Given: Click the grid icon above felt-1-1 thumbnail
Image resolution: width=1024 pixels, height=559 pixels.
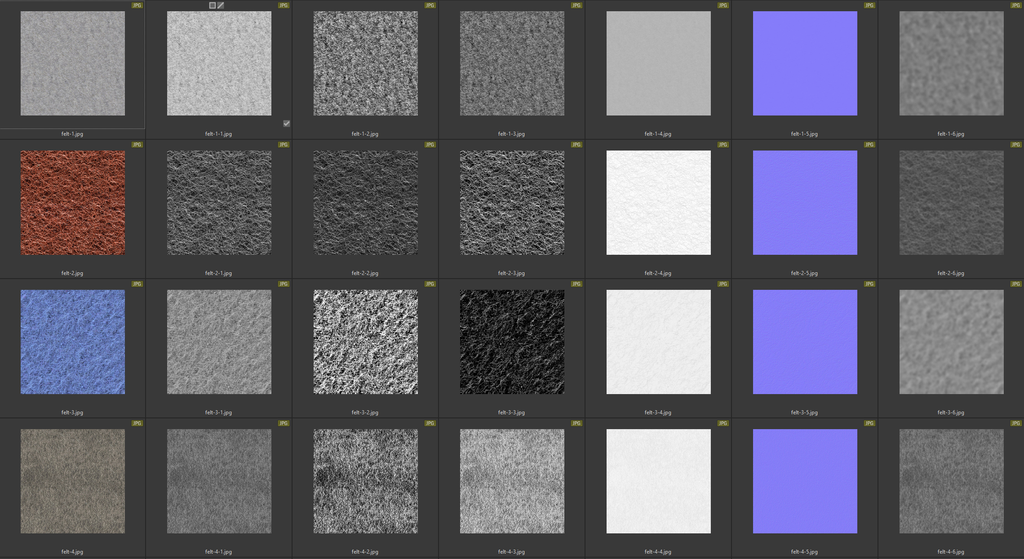Looking at the screenshot, I should click(212, 5).
